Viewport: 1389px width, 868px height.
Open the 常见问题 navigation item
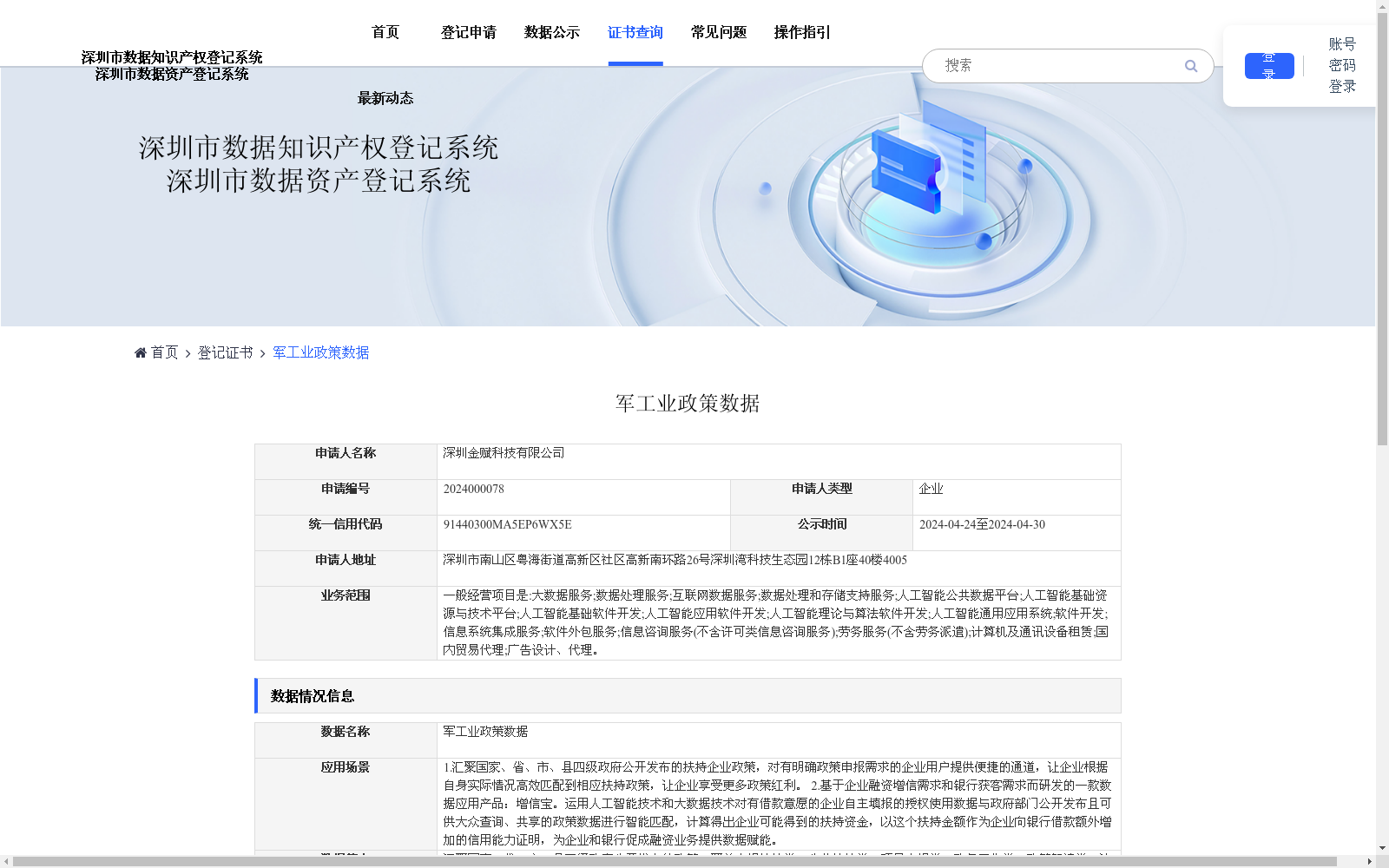719,32
